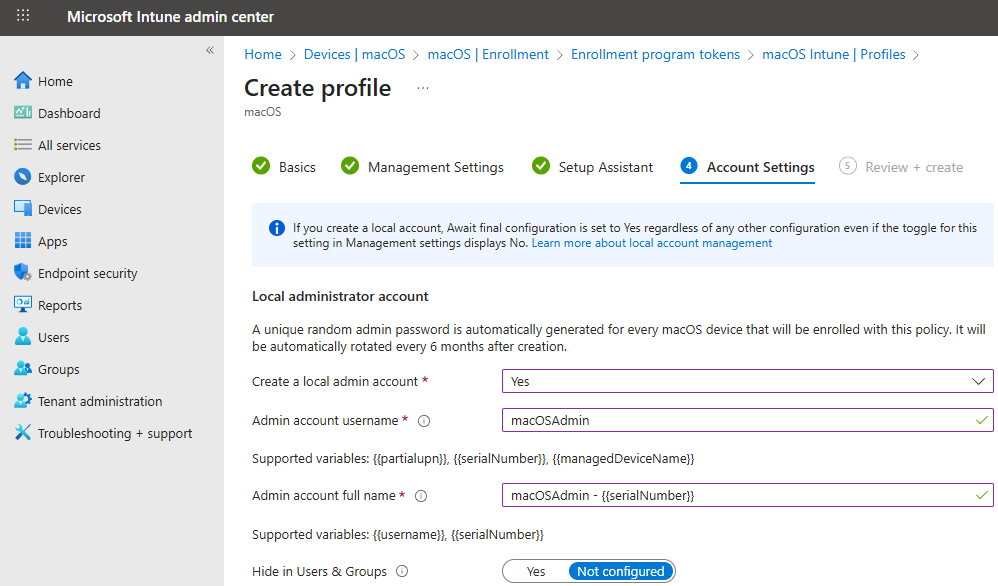This screenshot has height=586, width=998.
Task: Collapse the left navigation sidebar
Action: coord(210,50)
